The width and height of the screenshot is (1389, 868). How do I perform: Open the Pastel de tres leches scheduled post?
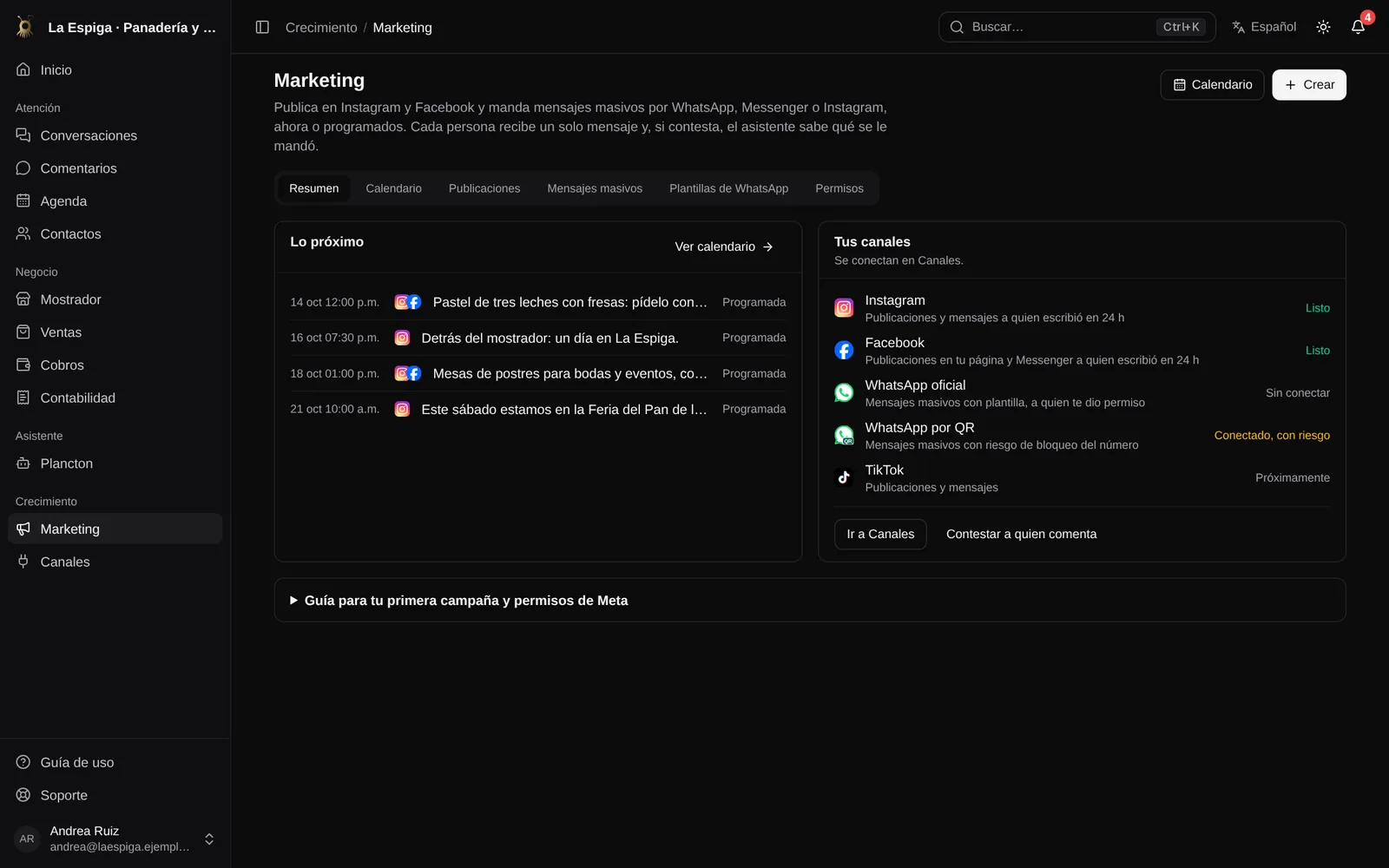click(538, 302)
